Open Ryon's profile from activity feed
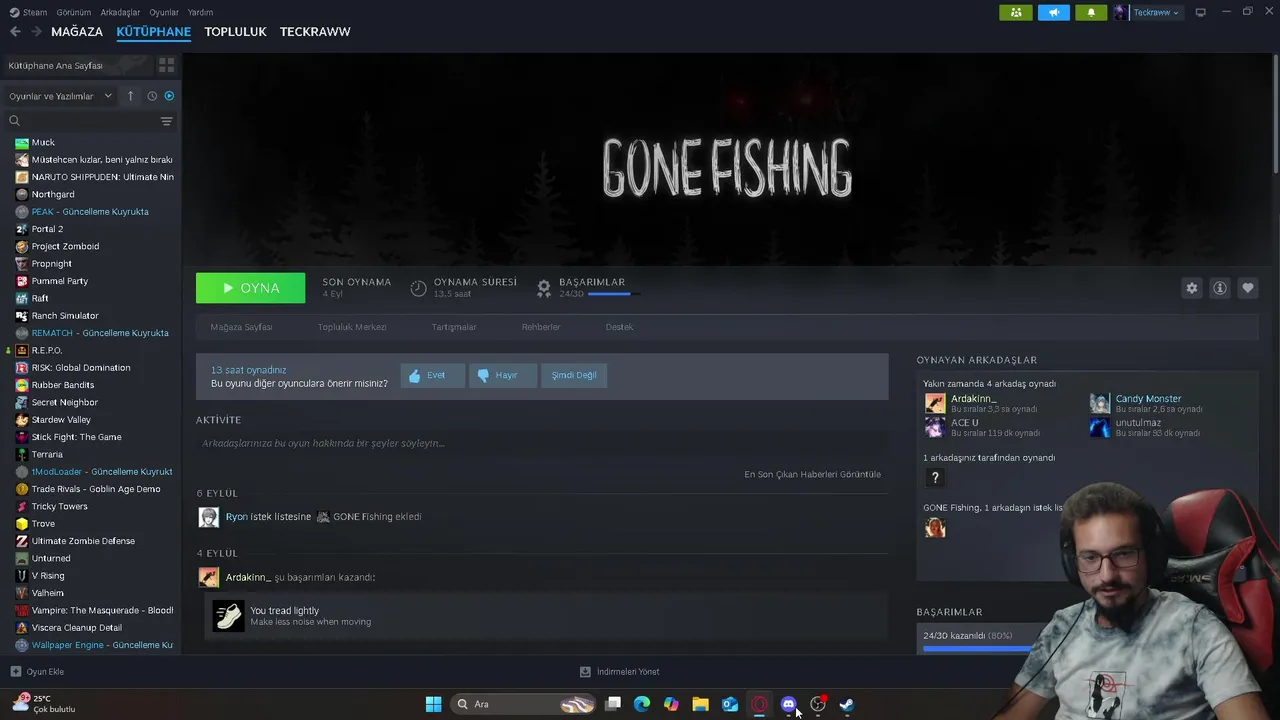The image size is (1280, 720). (236, 517)
